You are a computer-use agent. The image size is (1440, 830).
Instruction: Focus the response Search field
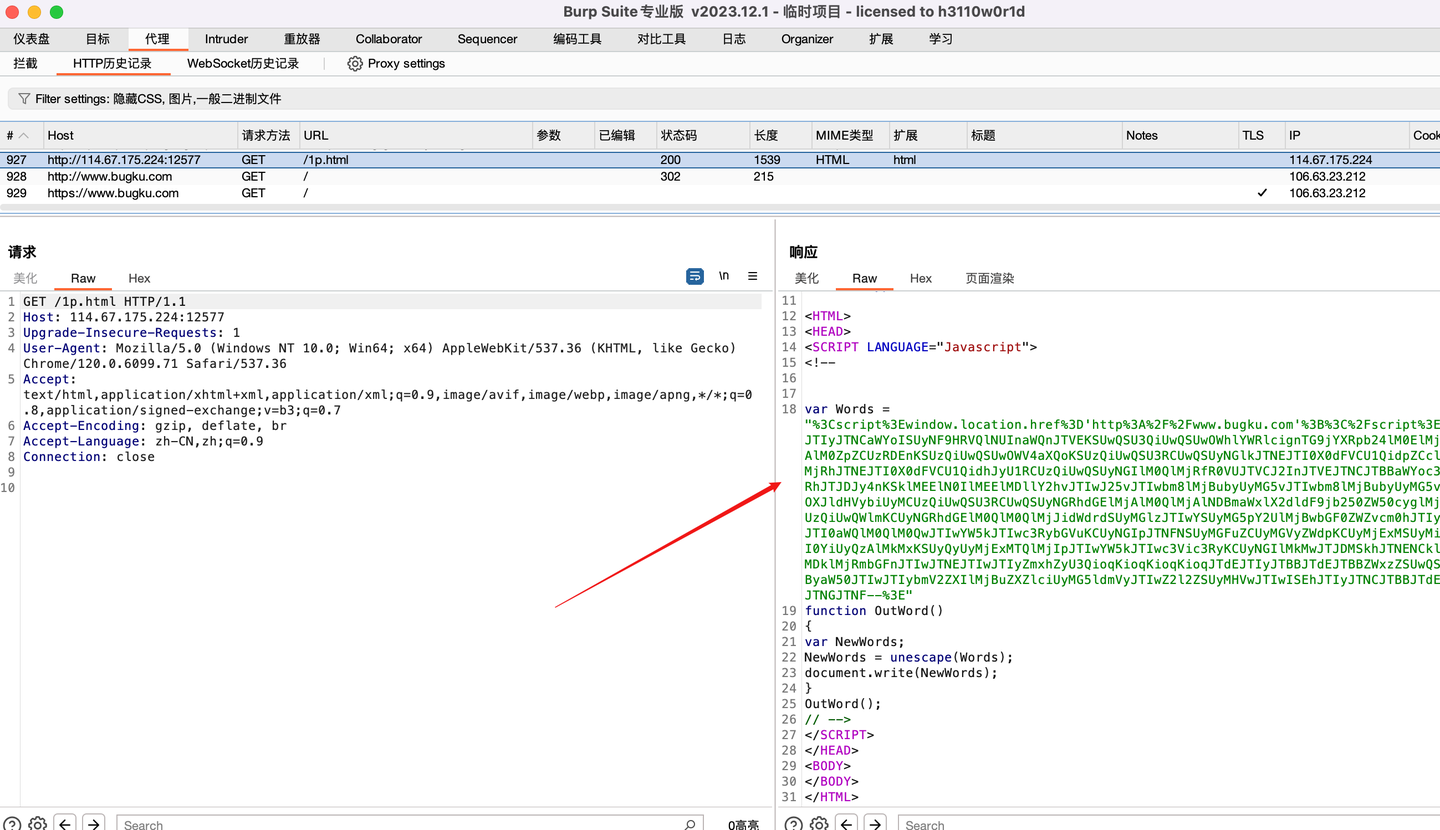(x=1168, y=824)
